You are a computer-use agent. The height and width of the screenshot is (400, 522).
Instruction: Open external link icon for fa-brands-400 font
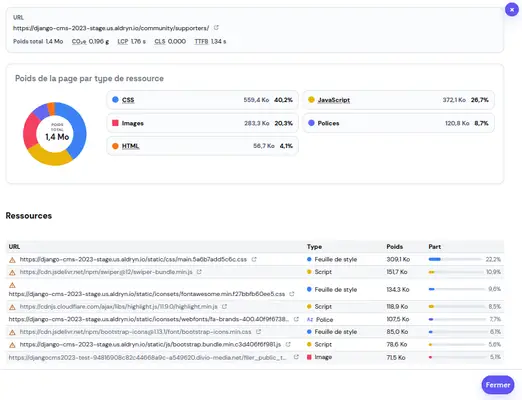tap(296, 319)
